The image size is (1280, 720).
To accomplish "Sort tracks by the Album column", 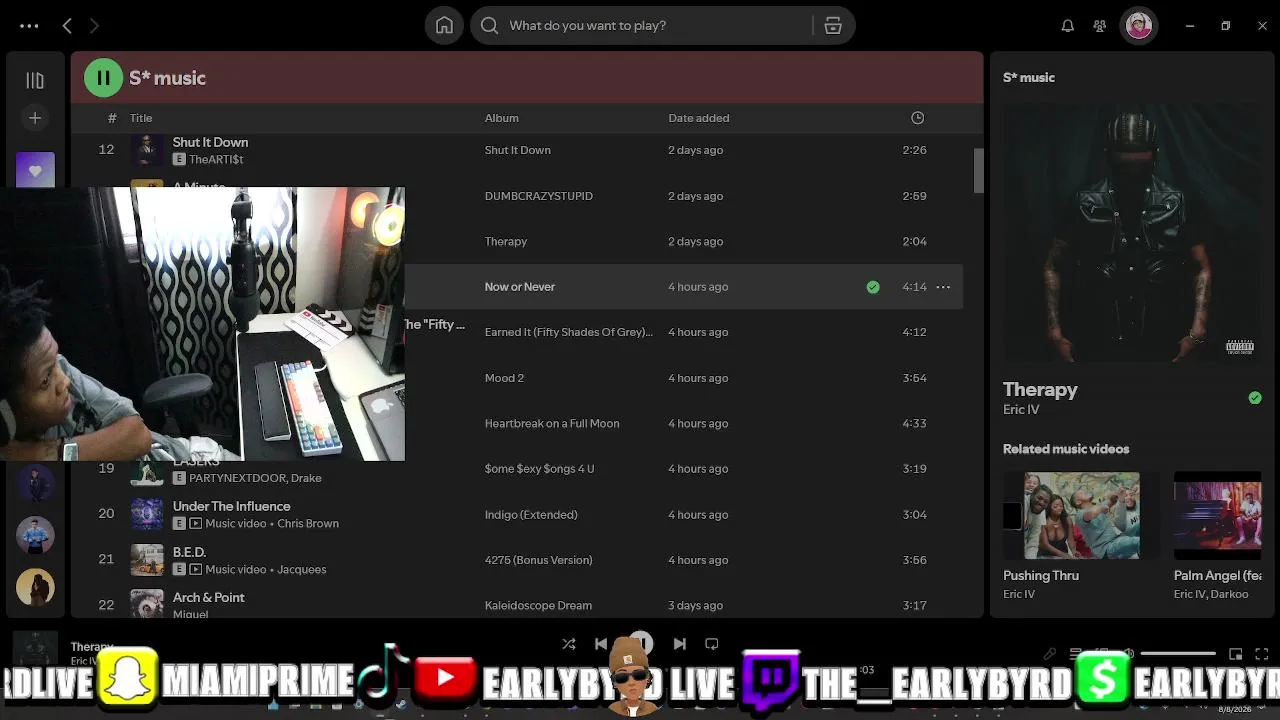I will [x=501, y=118].
